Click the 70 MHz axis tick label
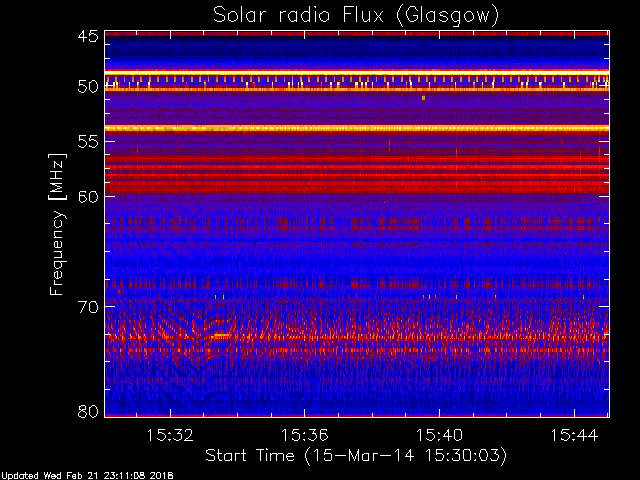This screenshot has width=640, height=480. click(88, 307)
